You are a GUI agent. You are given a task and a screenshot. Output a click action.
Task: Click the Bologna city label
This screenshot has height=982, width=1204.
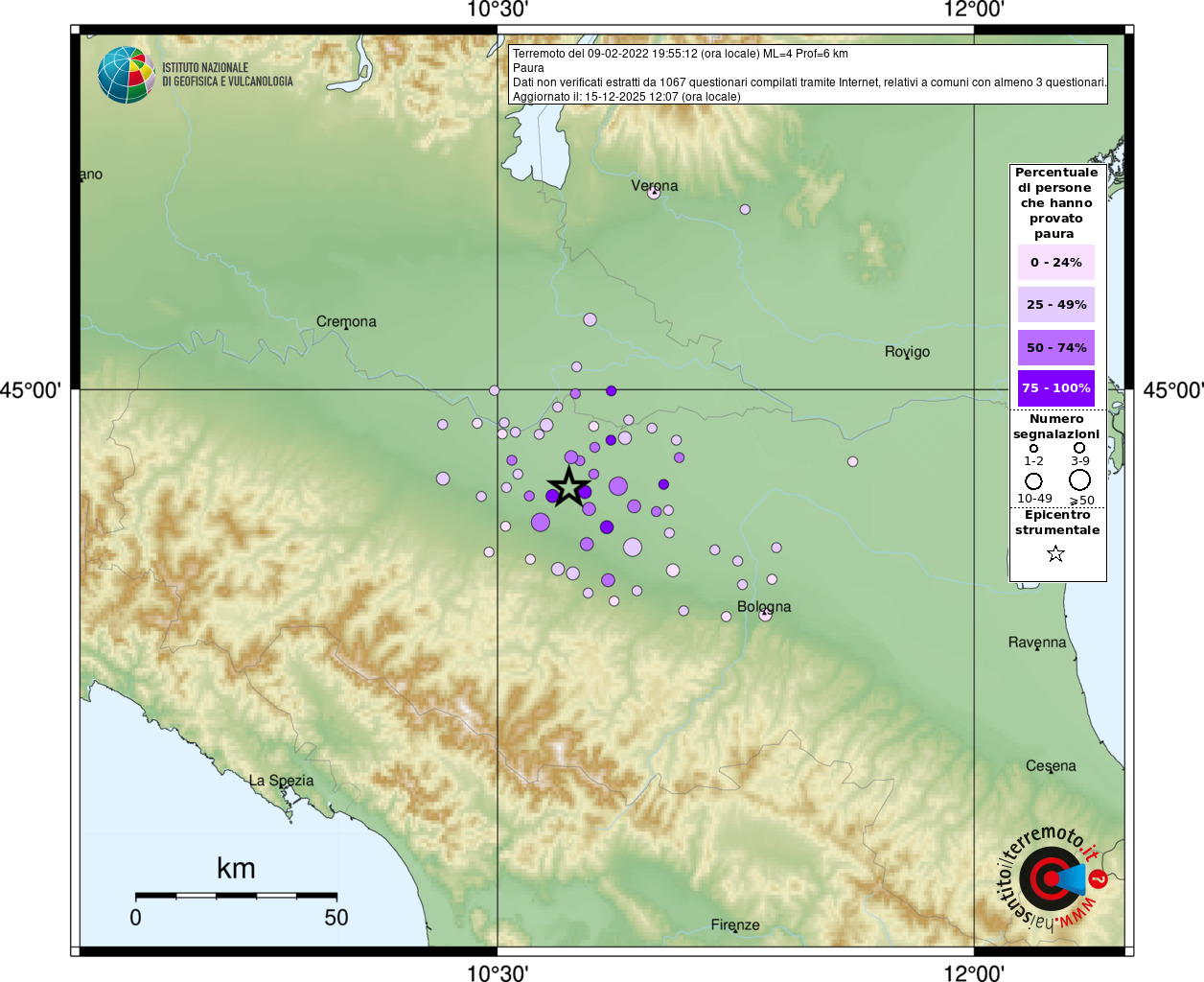(x=764, y=606)
